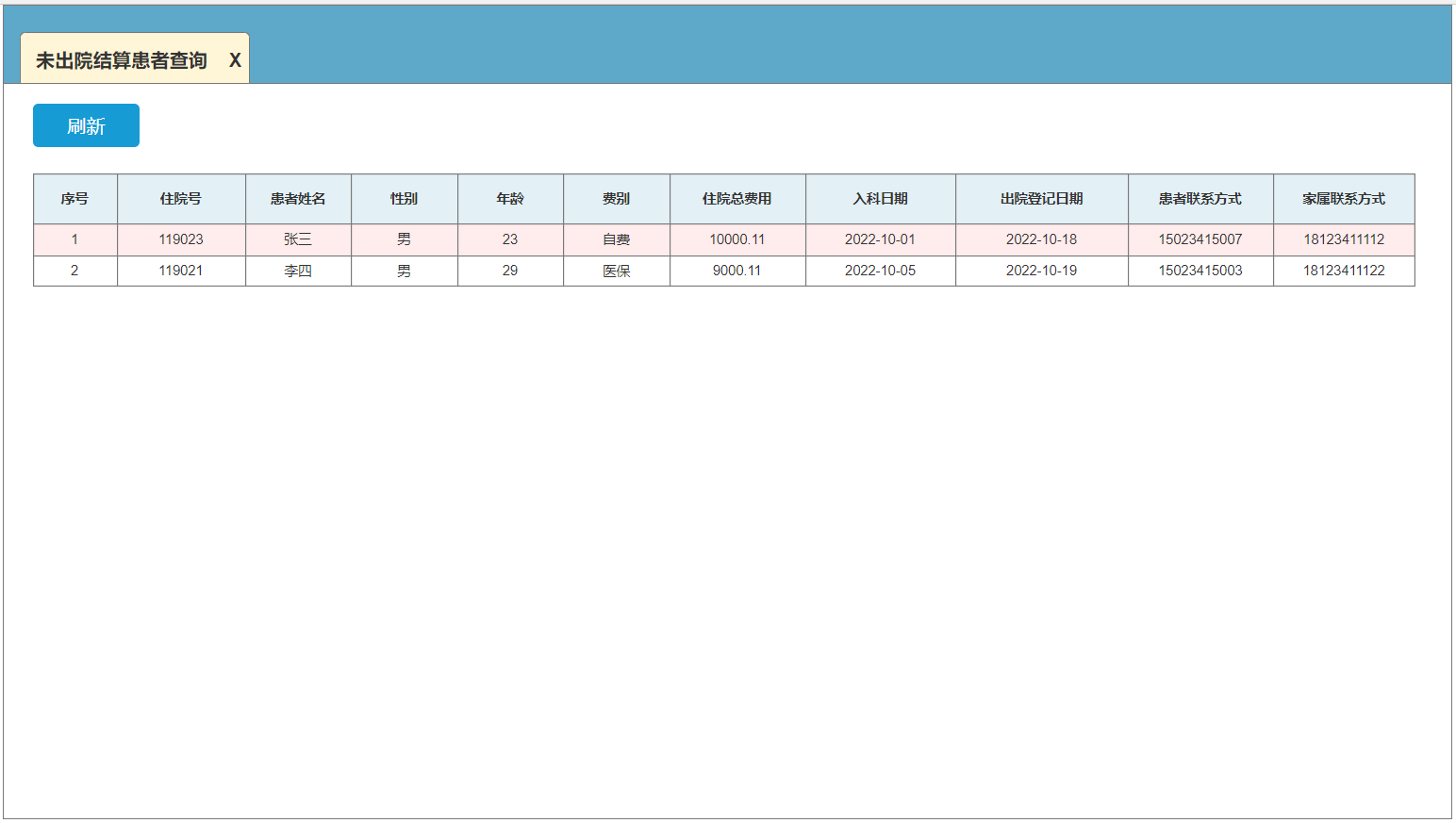Click sequence number 1 in 张三's row
The image size is (1456, 823).
[x=75, y=239]
